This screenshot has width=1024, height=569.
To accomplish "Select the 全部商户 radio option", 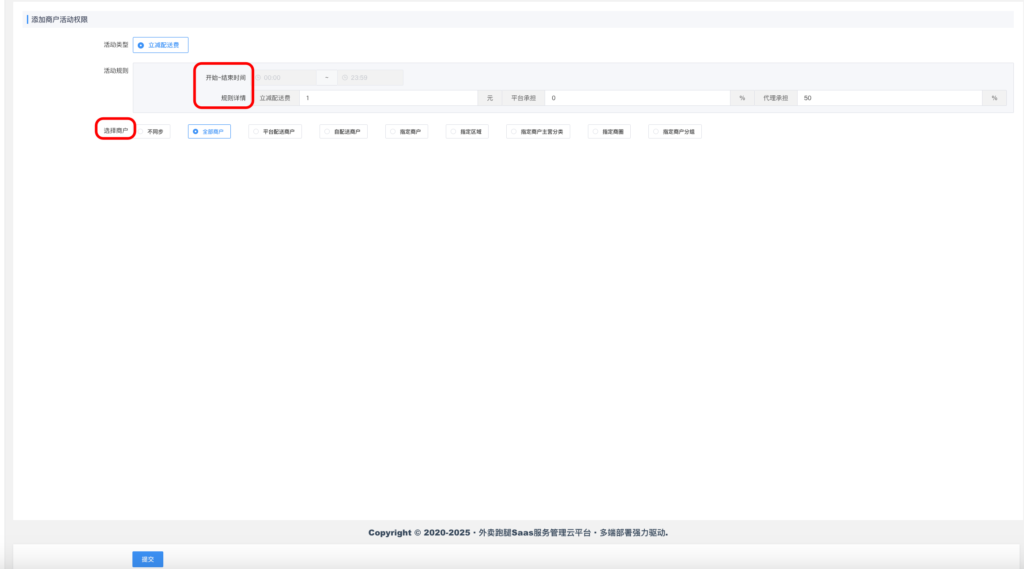I will (x=209, y=131).
